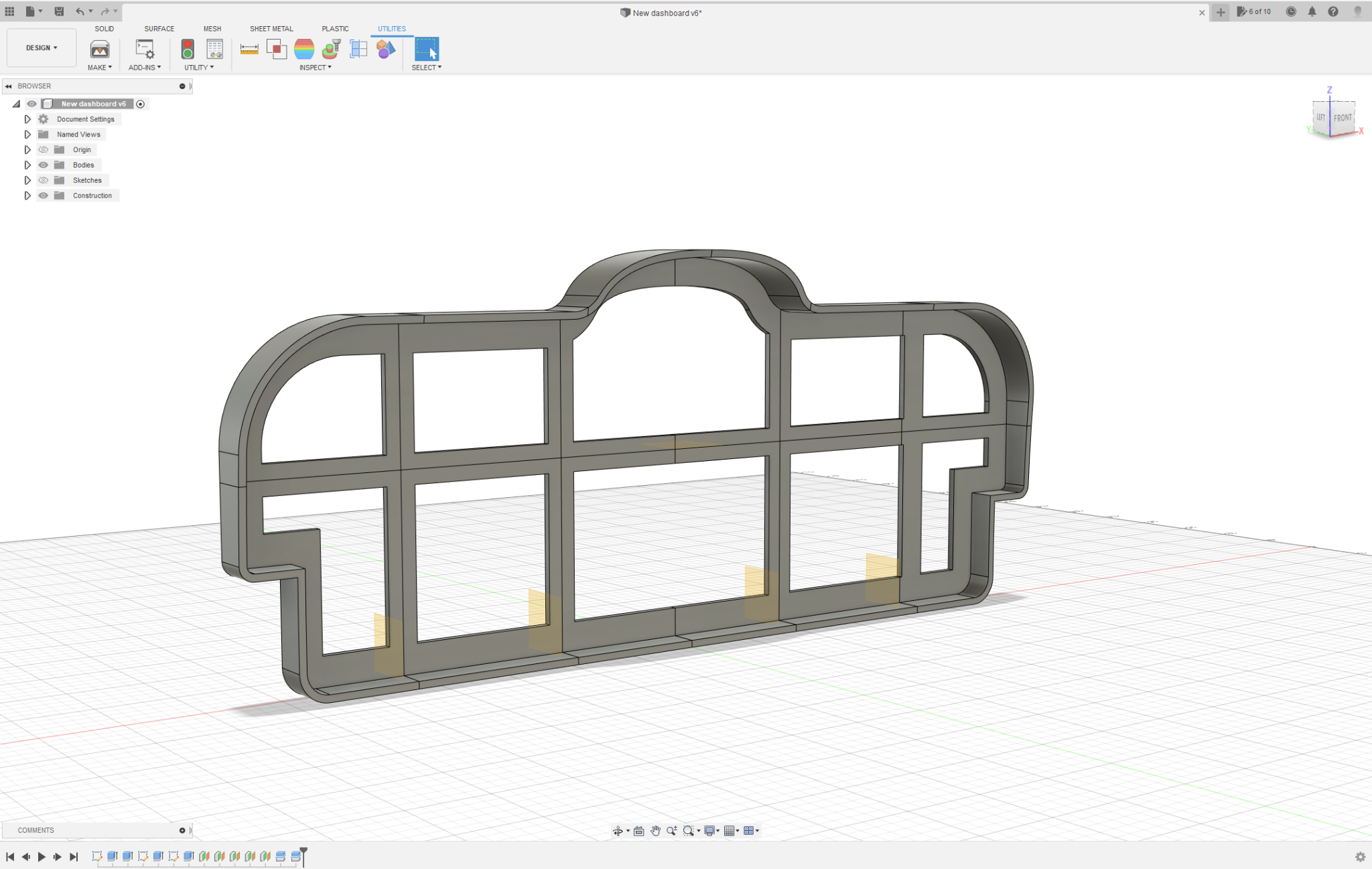Open Zebra Analysis striped icon

[x=304, y=49]
